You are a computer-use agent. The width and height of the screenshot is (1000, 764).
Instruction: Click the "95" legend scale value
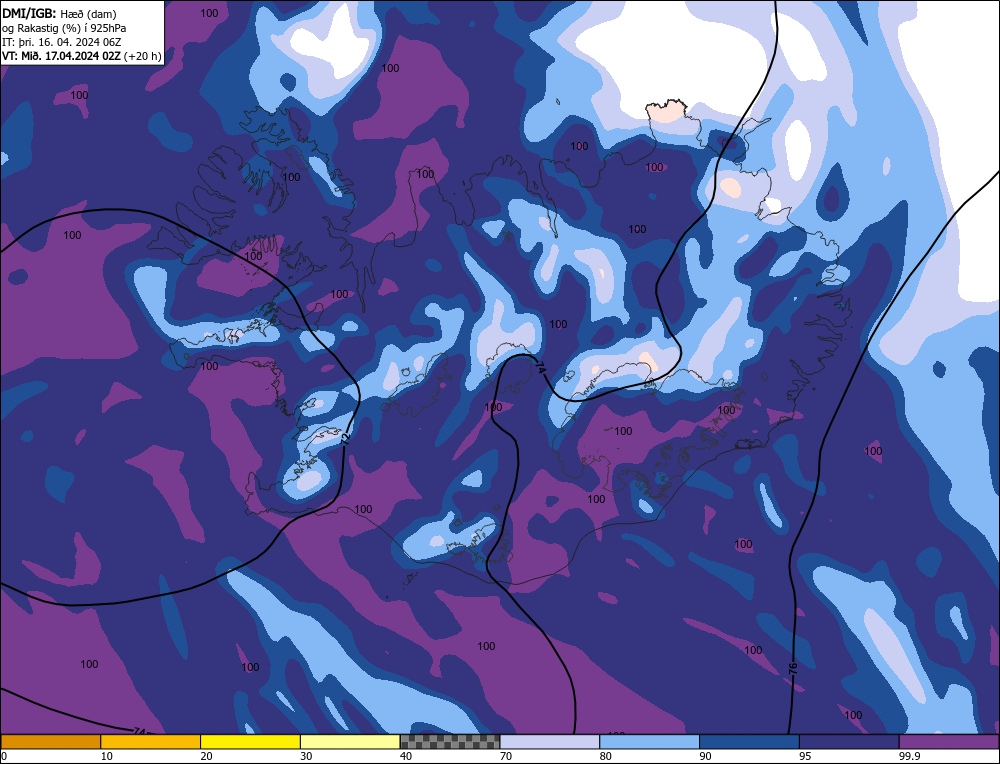pos(805,756)
